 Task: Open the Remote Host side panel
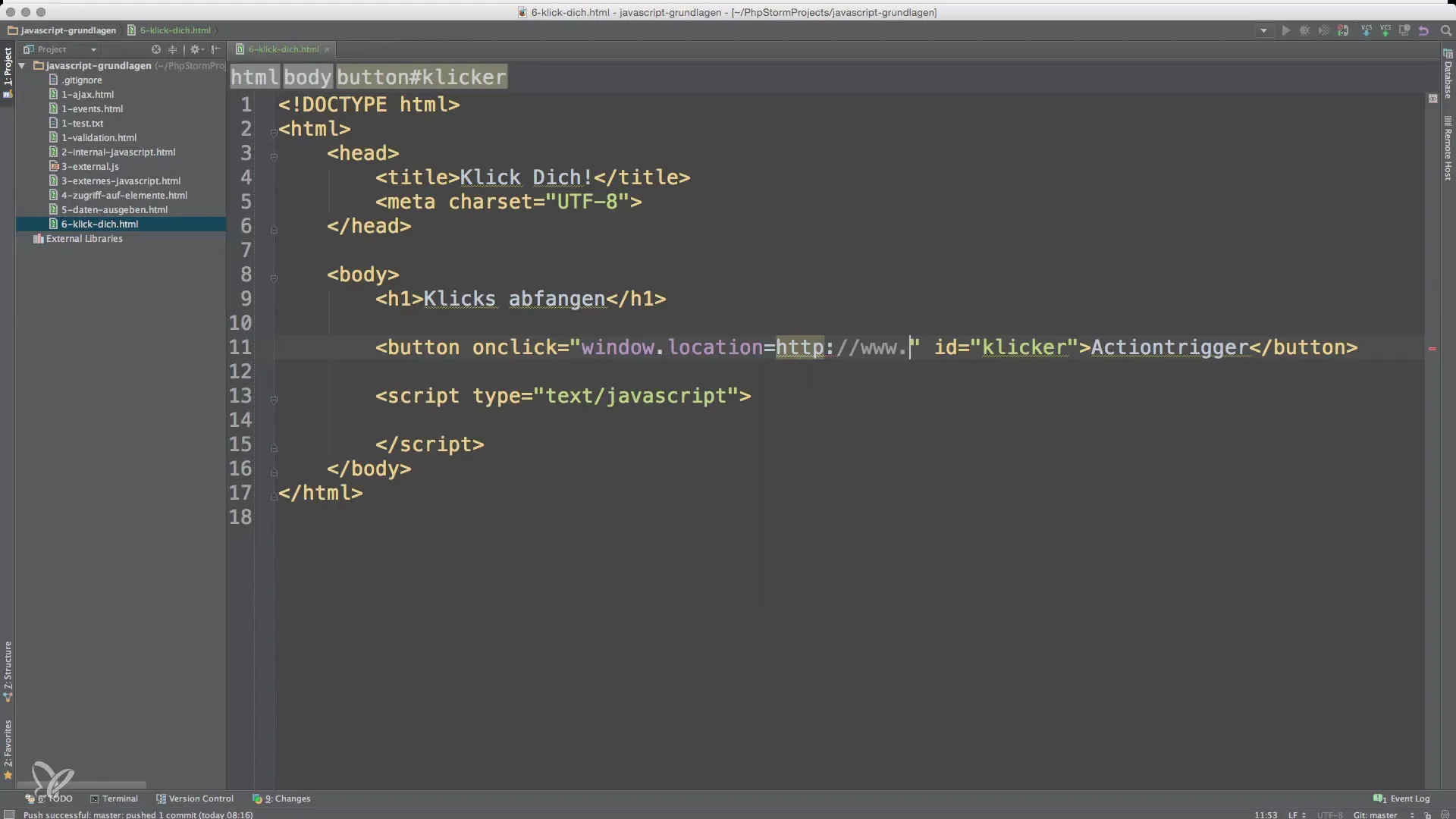point(1448,149)
